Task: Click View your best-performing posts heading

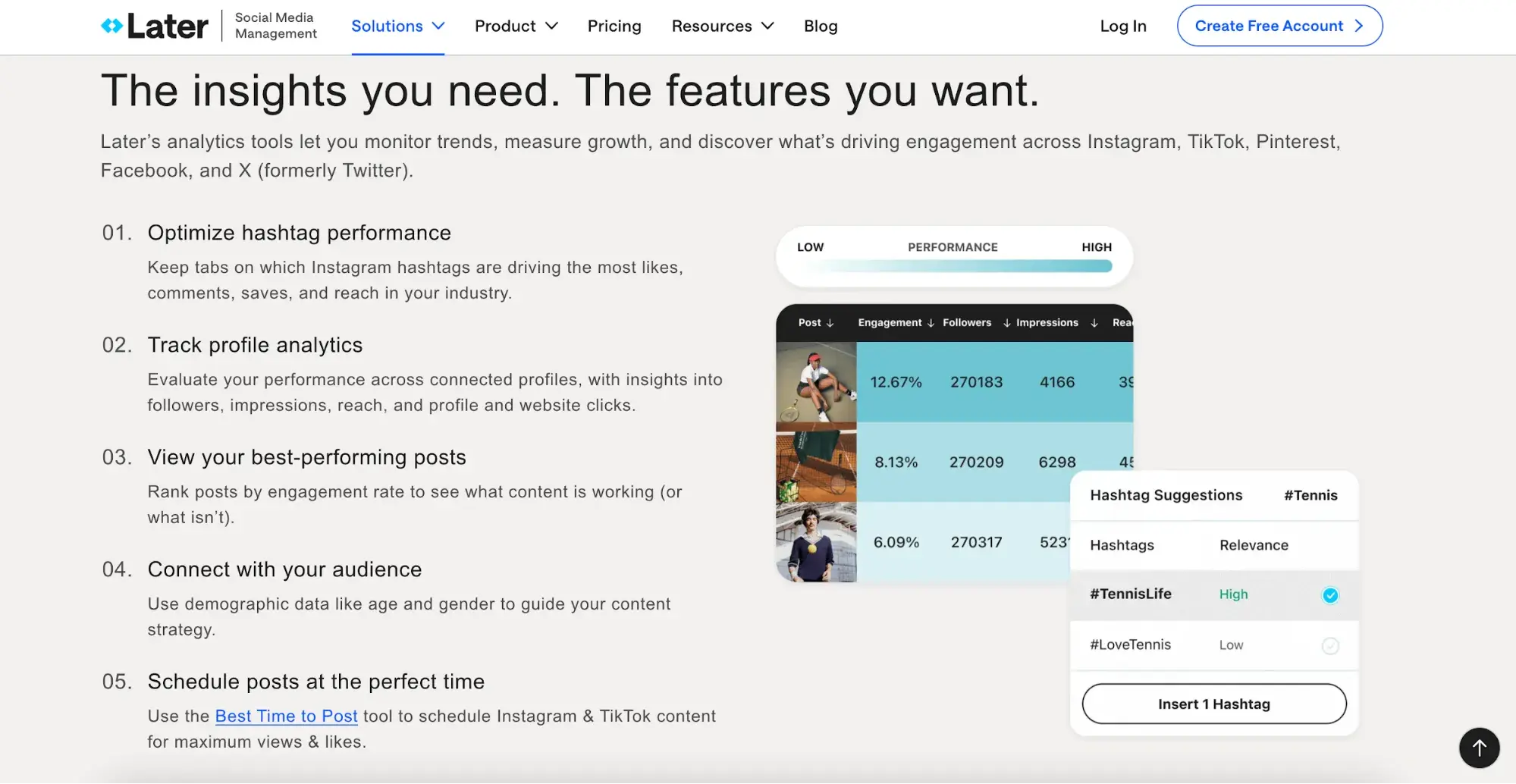Action: pyautogui.click(x=306, y=457)
